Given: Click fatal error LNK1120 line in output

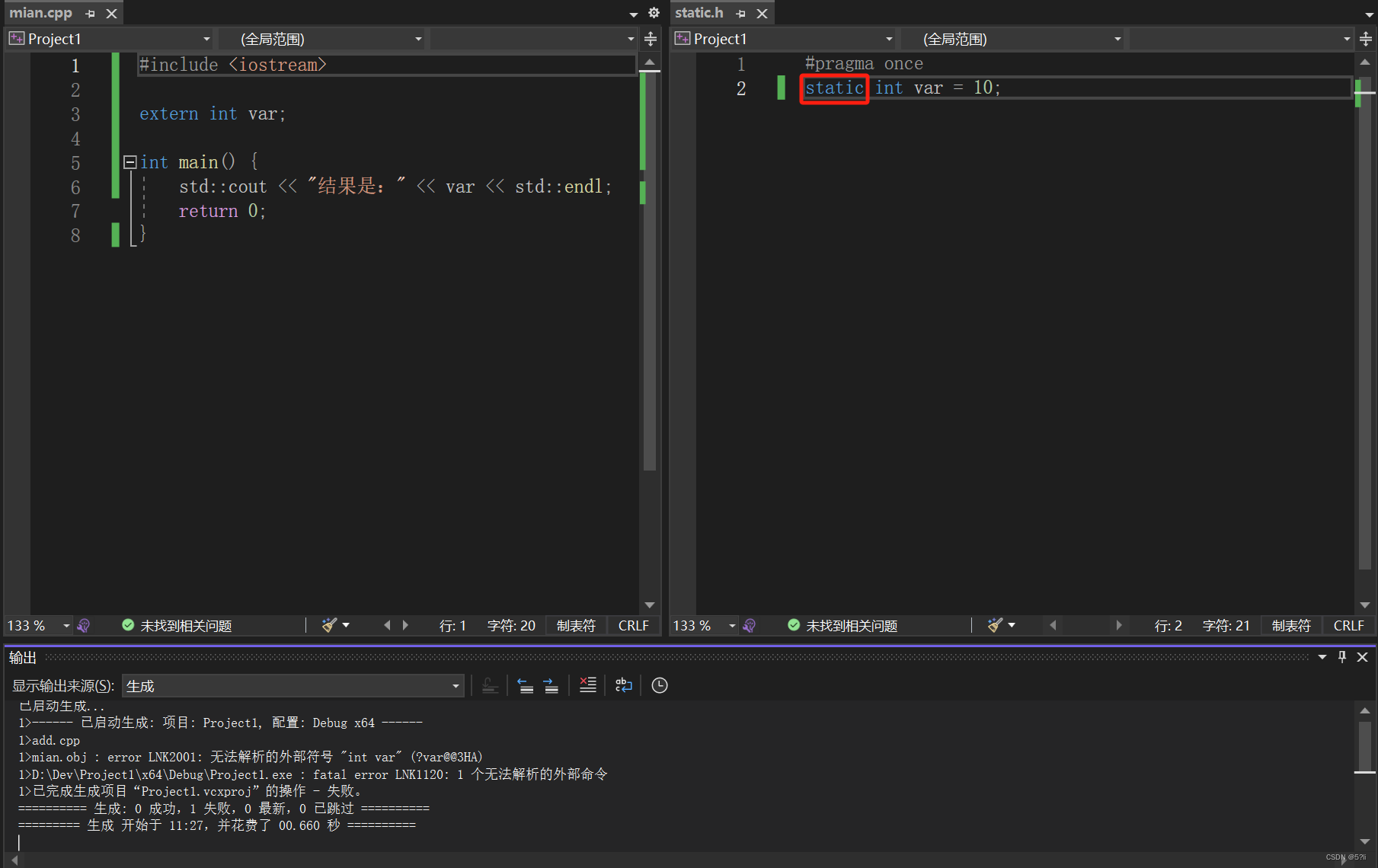Looking at the screenshot, I should pos(313,774).
